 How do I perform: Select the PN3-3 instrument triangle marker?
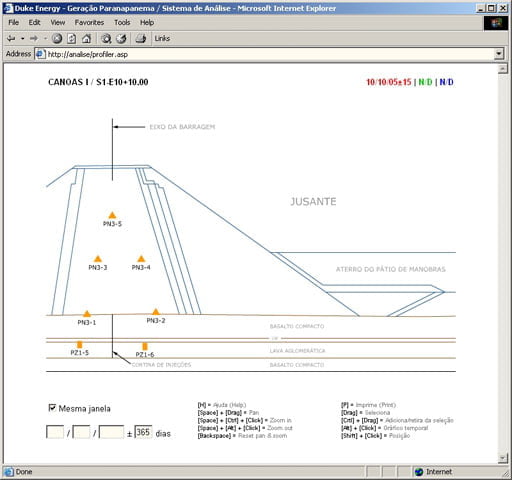click(98, 259)
